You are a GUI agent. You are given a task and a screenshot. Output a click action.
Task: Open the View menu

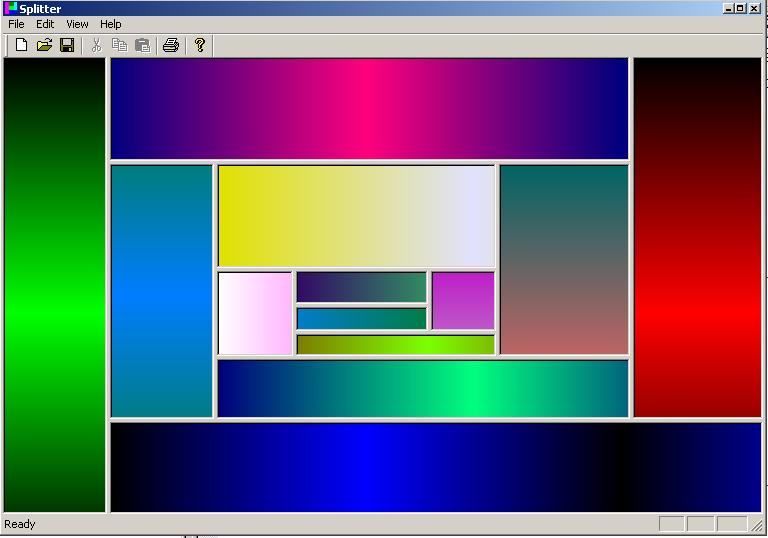tap(77, 24)
